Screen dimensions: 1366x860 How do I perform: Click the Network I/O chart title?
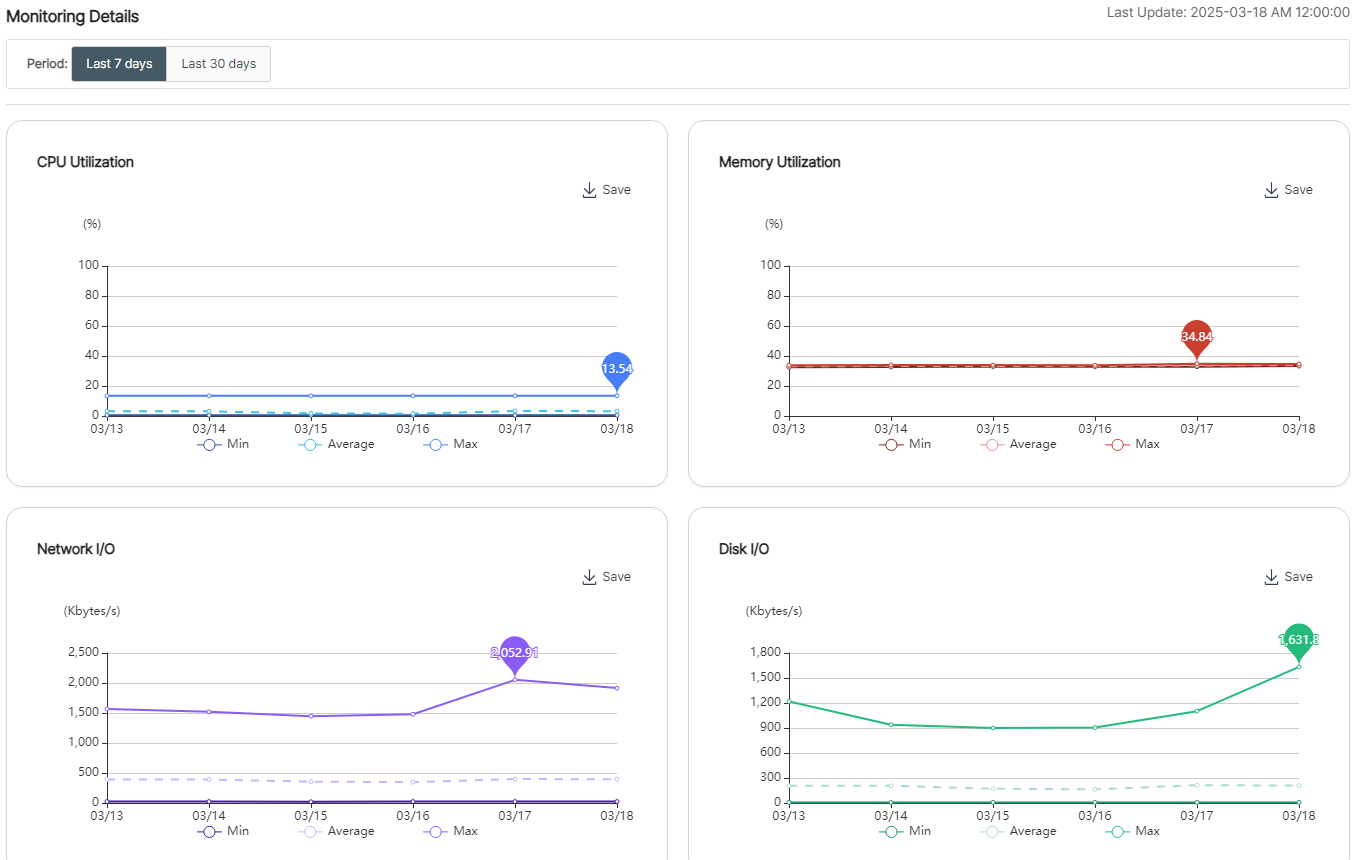tap(76, 549)
